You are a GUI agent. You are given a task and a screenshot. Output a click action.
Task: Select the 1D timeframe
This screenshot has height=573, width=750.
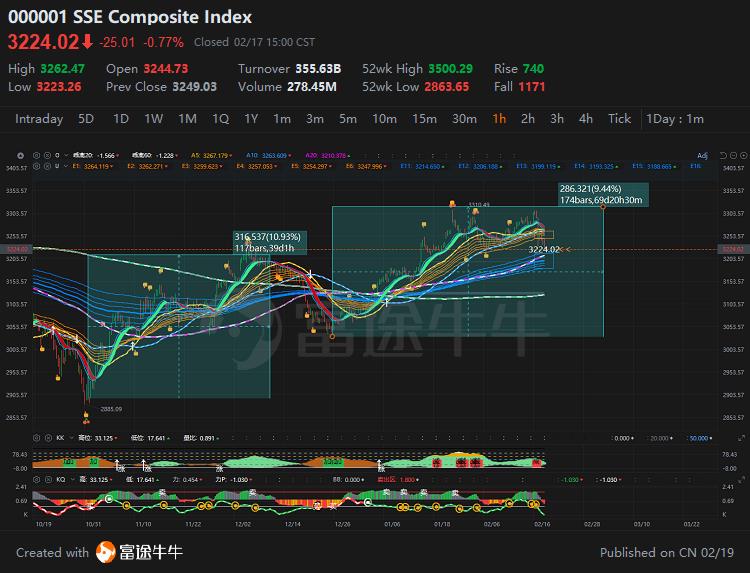tap(120, 119)
